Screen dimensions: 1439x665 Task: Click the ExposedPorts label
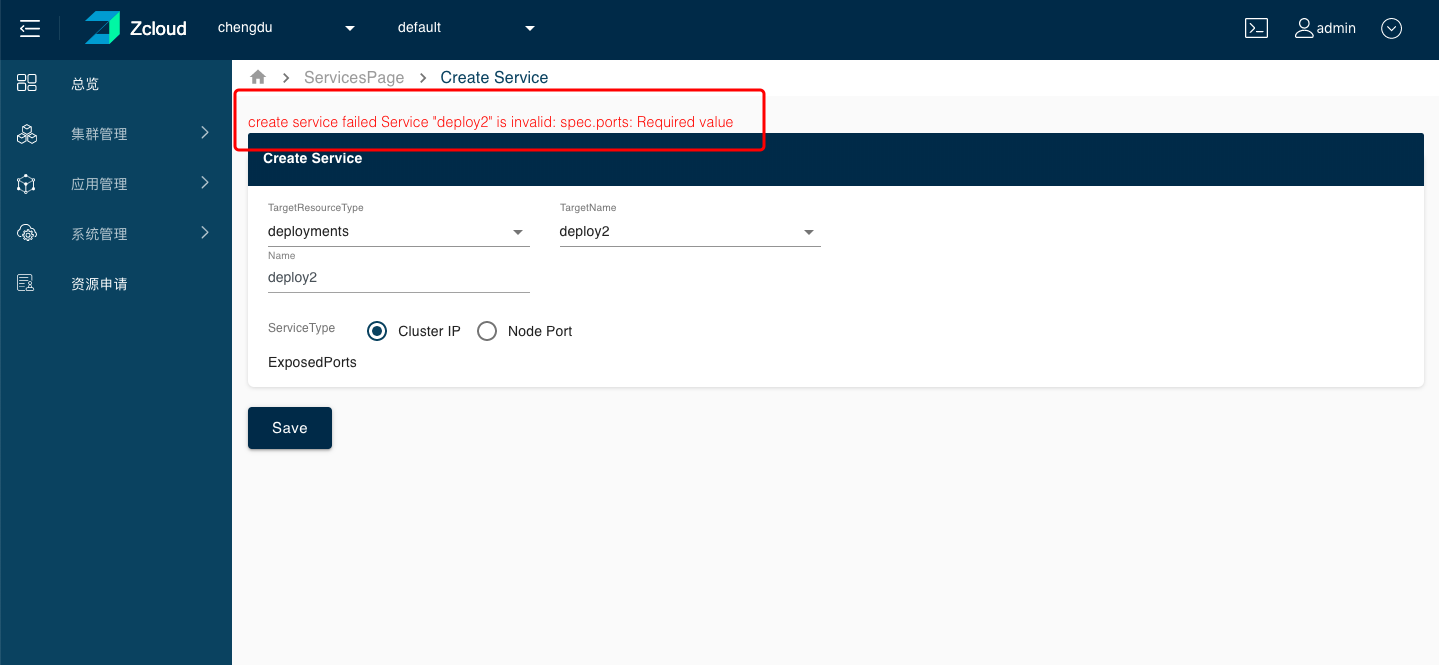[312, 362]
